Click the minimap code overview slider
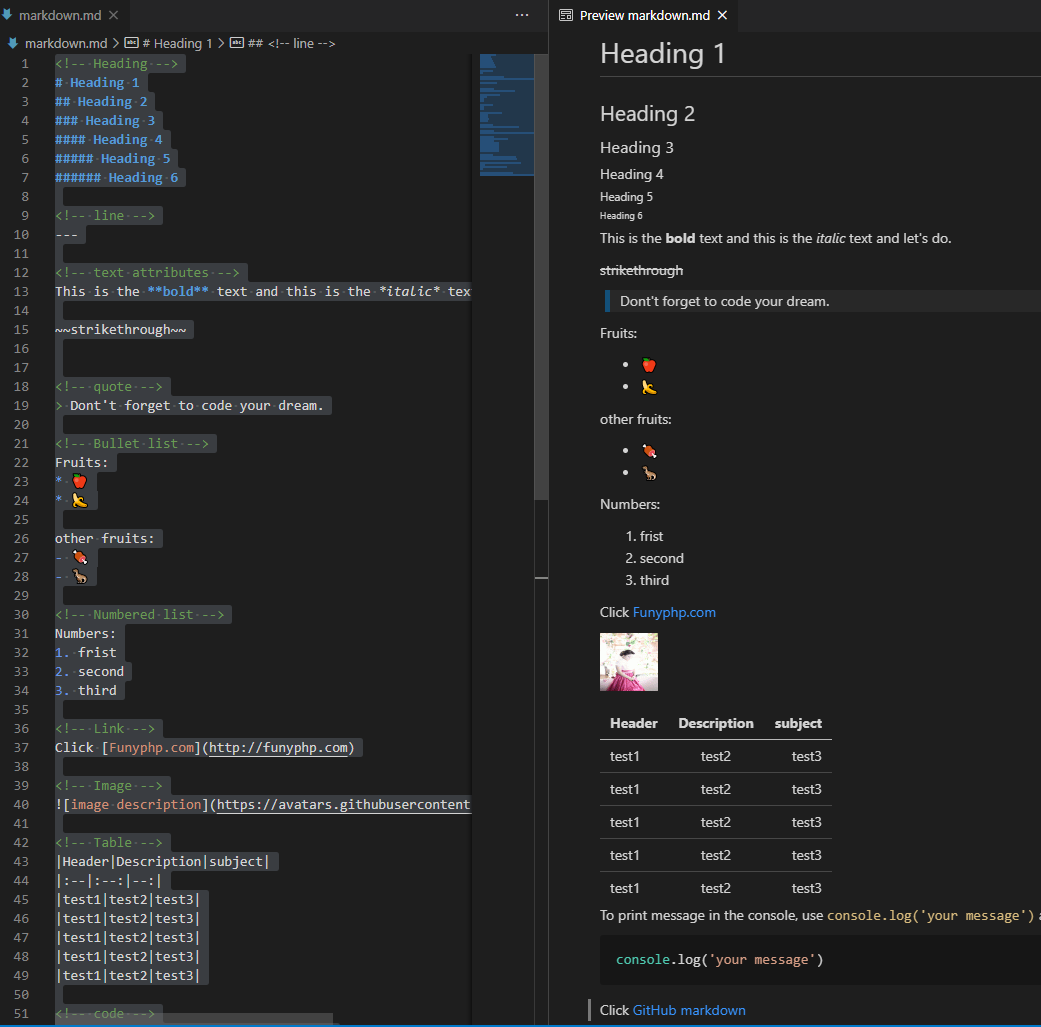 coord(507,115)
